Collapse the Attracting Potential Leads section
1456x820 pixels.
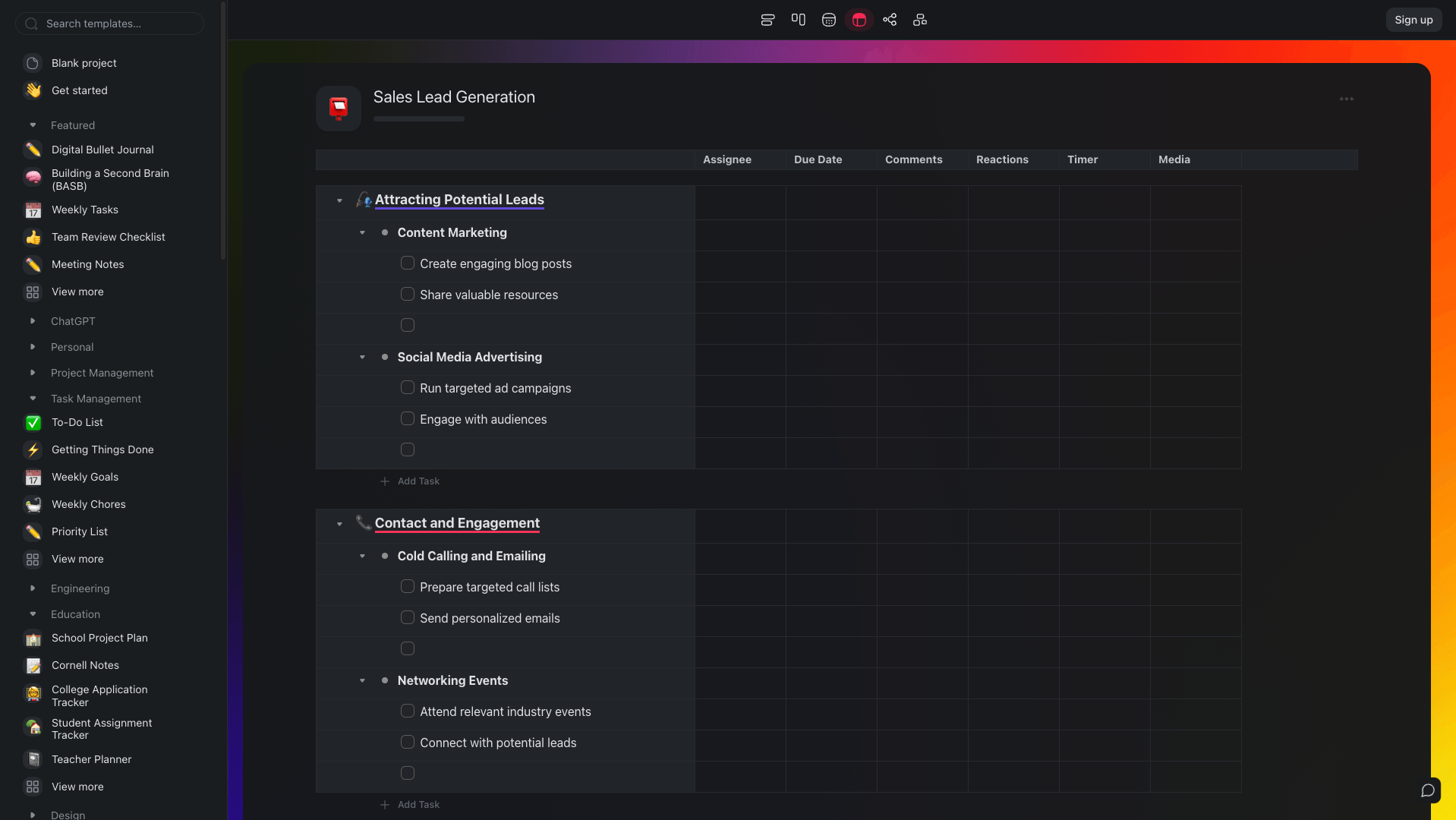click(x=339, y=200)
